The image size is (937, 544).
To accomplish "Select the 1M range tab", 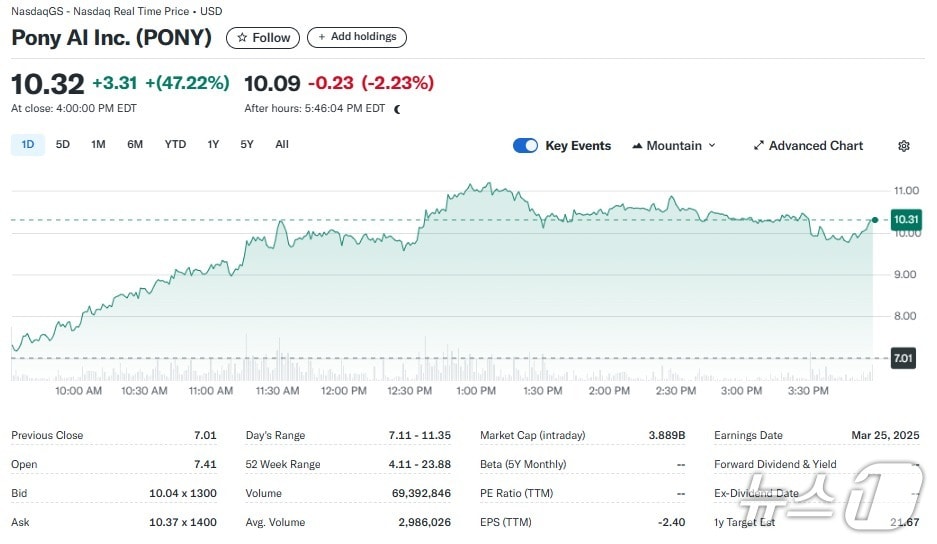I will 98,145.
